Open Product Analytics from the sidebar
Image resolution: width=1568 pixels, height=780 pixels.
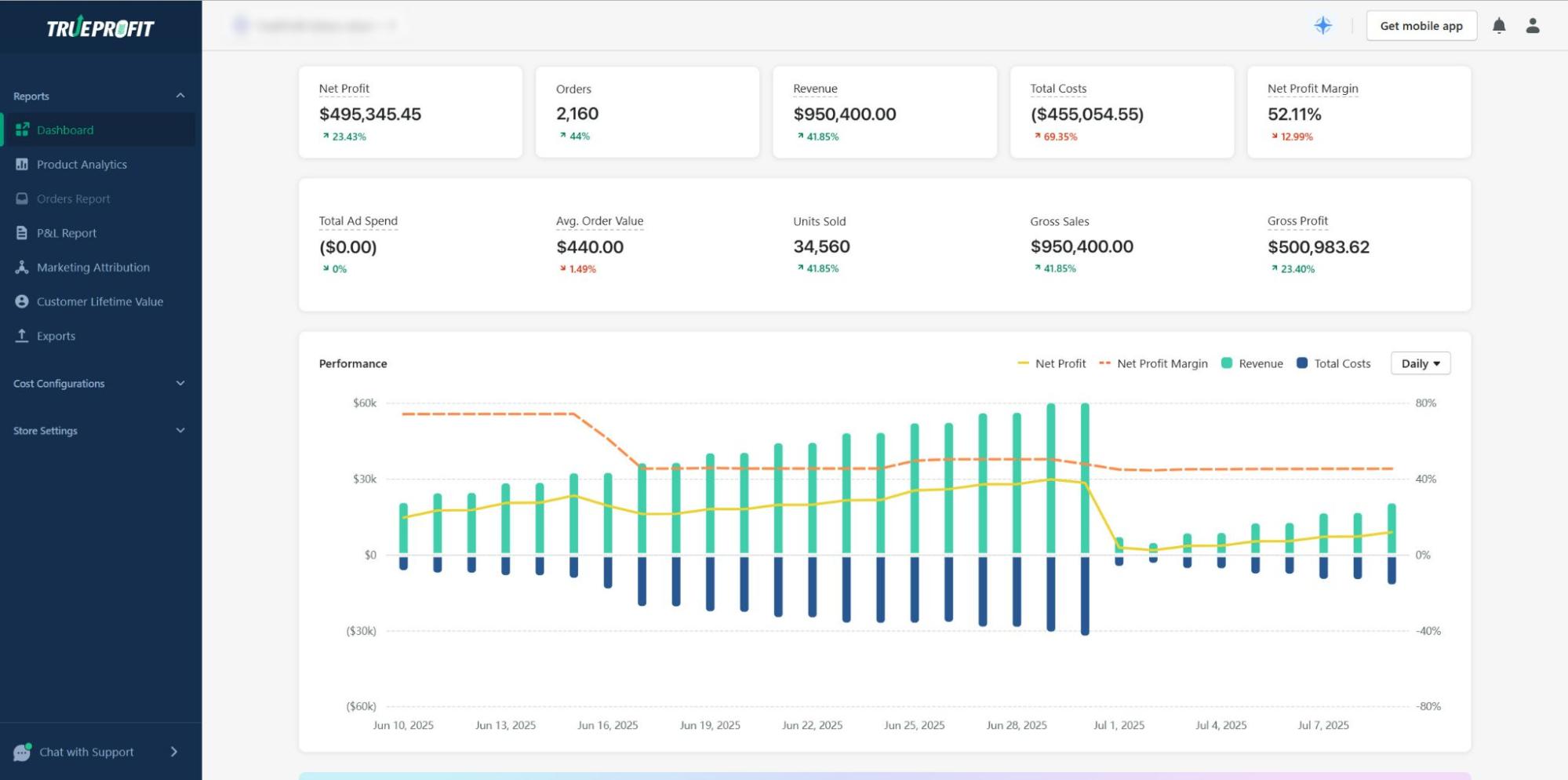tap(82, 164)
